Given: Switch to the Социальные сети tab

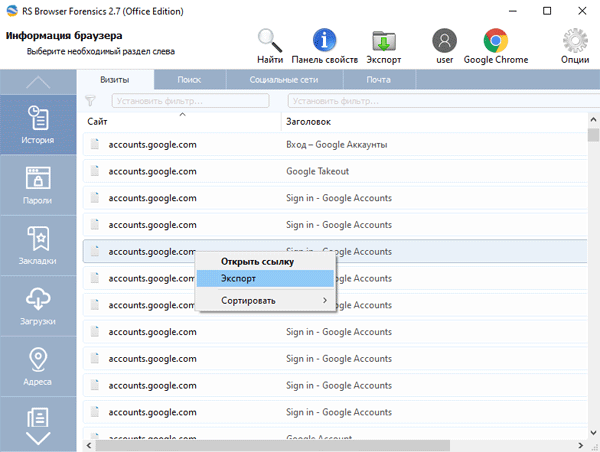Looking at the screenshot, I should [284, 80].
